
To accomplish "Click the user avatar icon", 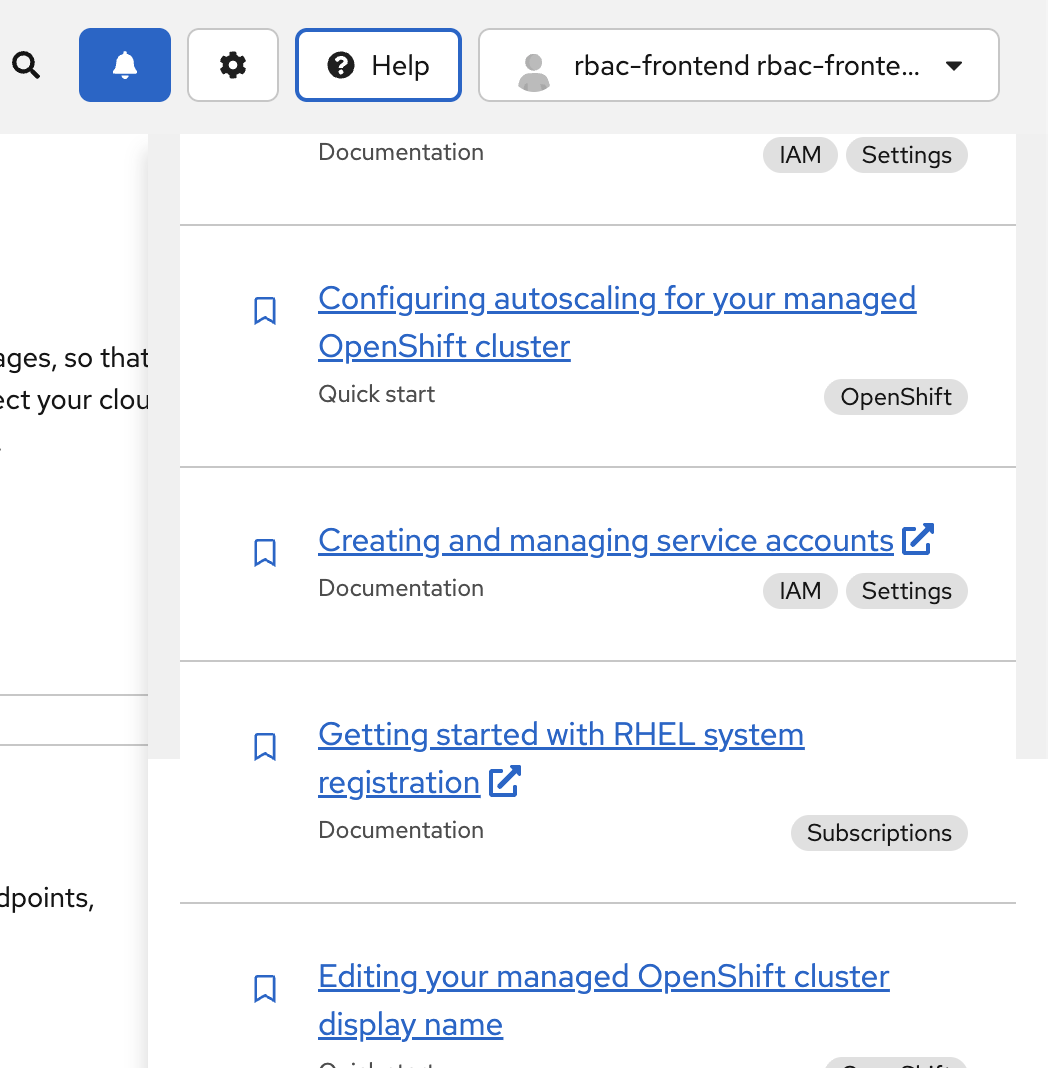I will (534, 68).
